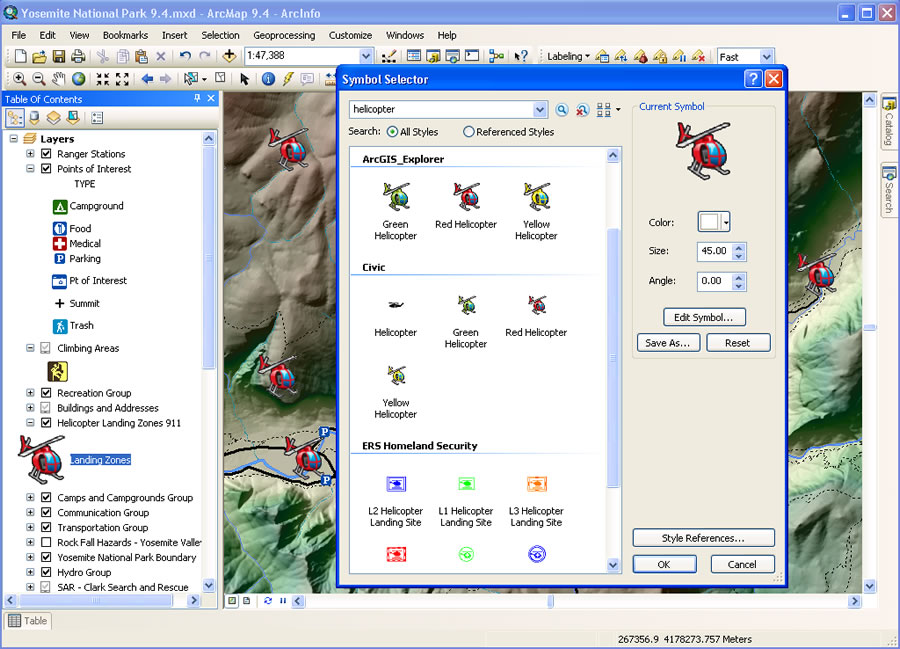
Task: Click the search magnifier in Symbol Selector
Action: click(562, 110)
